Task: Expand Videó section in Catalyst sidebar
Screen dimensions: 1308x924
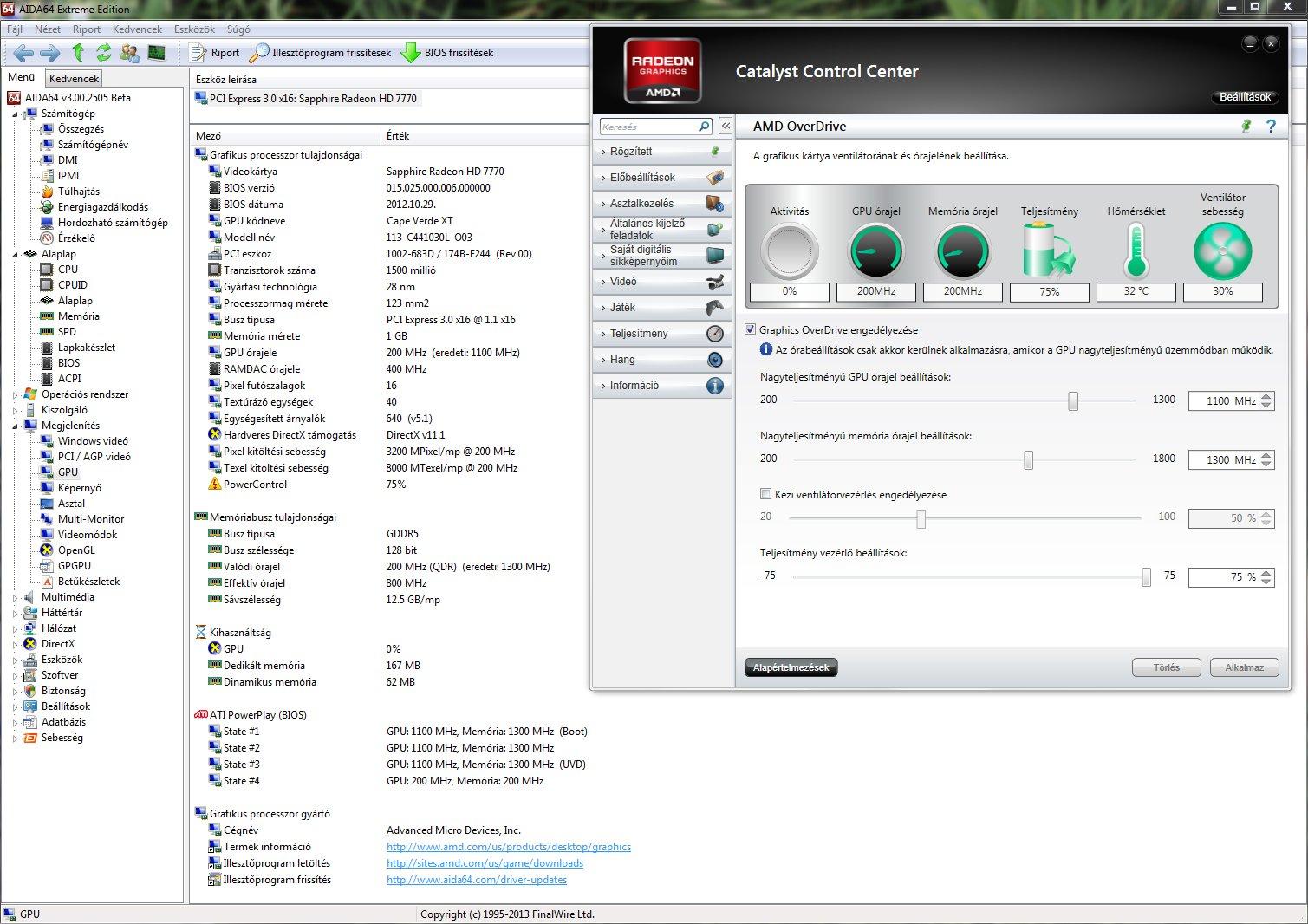Action: [x=663, y=282]
